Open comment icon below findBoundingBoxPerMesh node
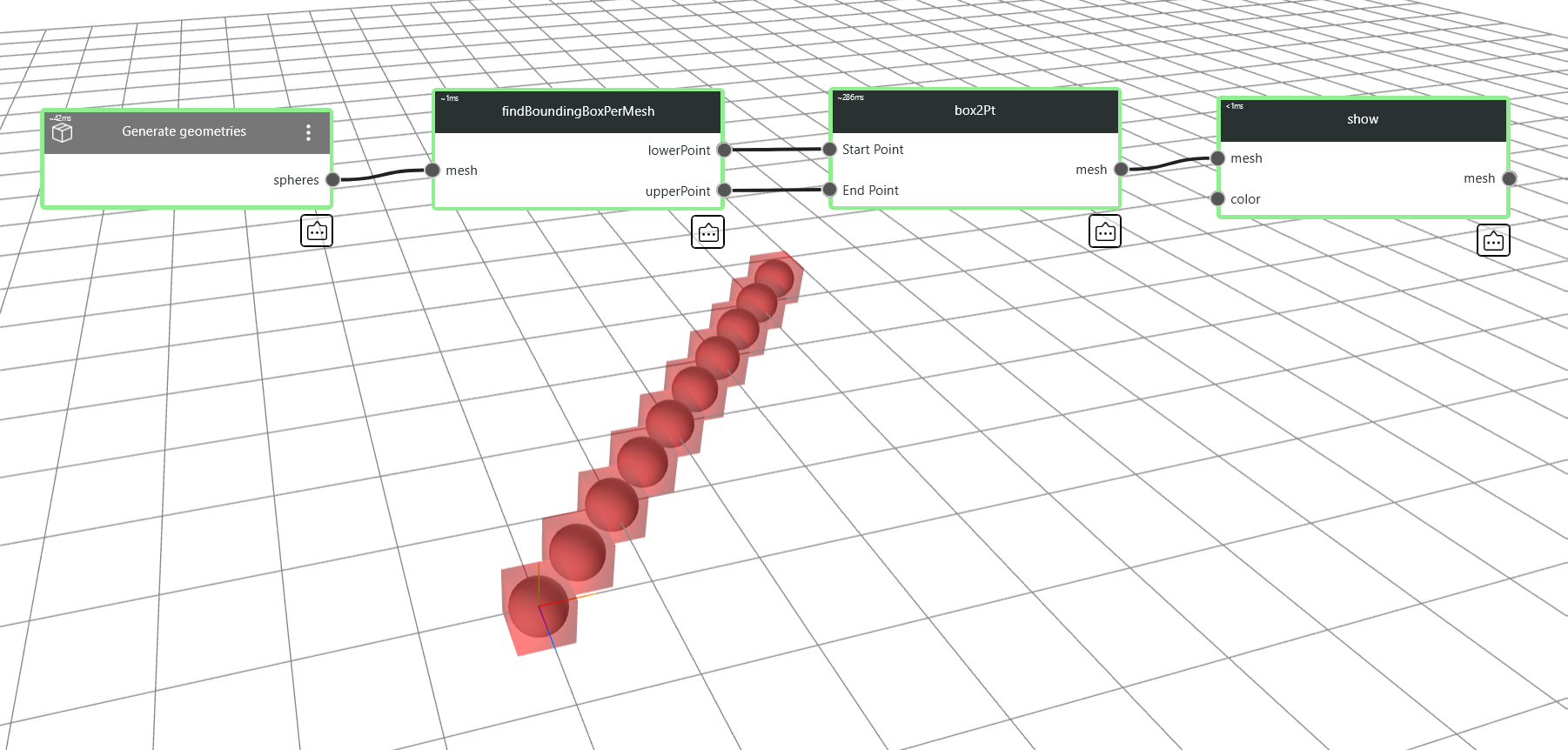This screenshot has height=750, width=1568. coord(707,232)
